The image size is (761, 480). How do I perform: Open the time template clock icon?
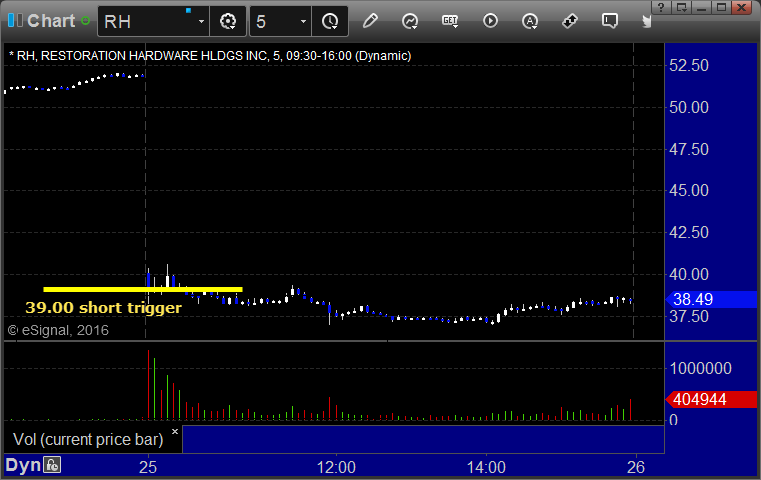tap(330, 21)
